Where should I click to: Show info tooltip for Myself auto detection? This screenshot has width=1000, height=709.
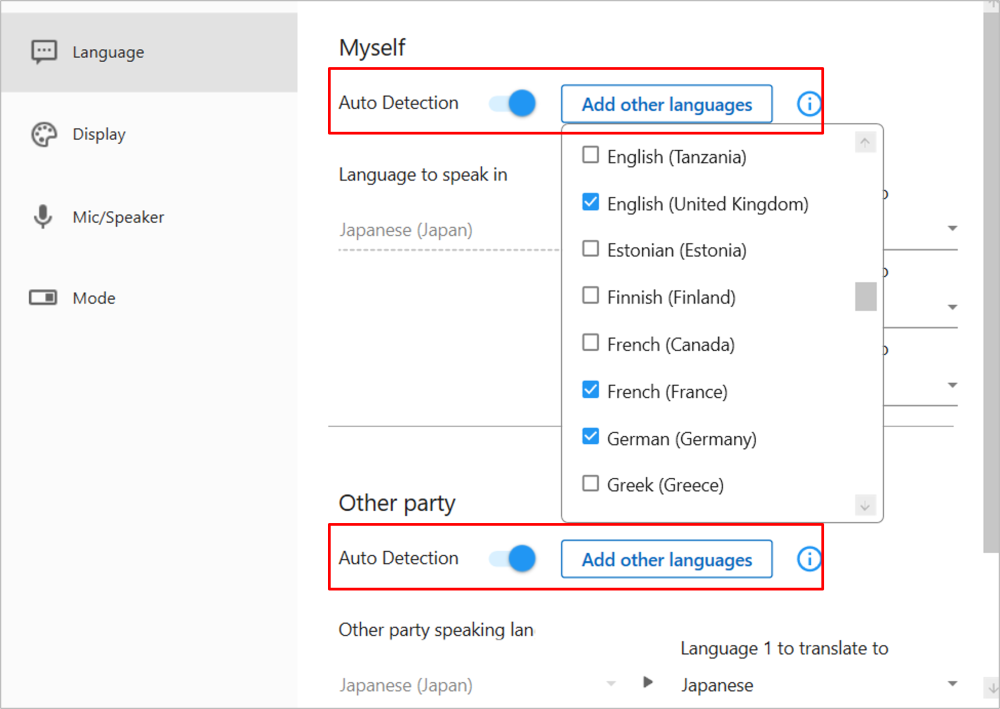(809, 104)
